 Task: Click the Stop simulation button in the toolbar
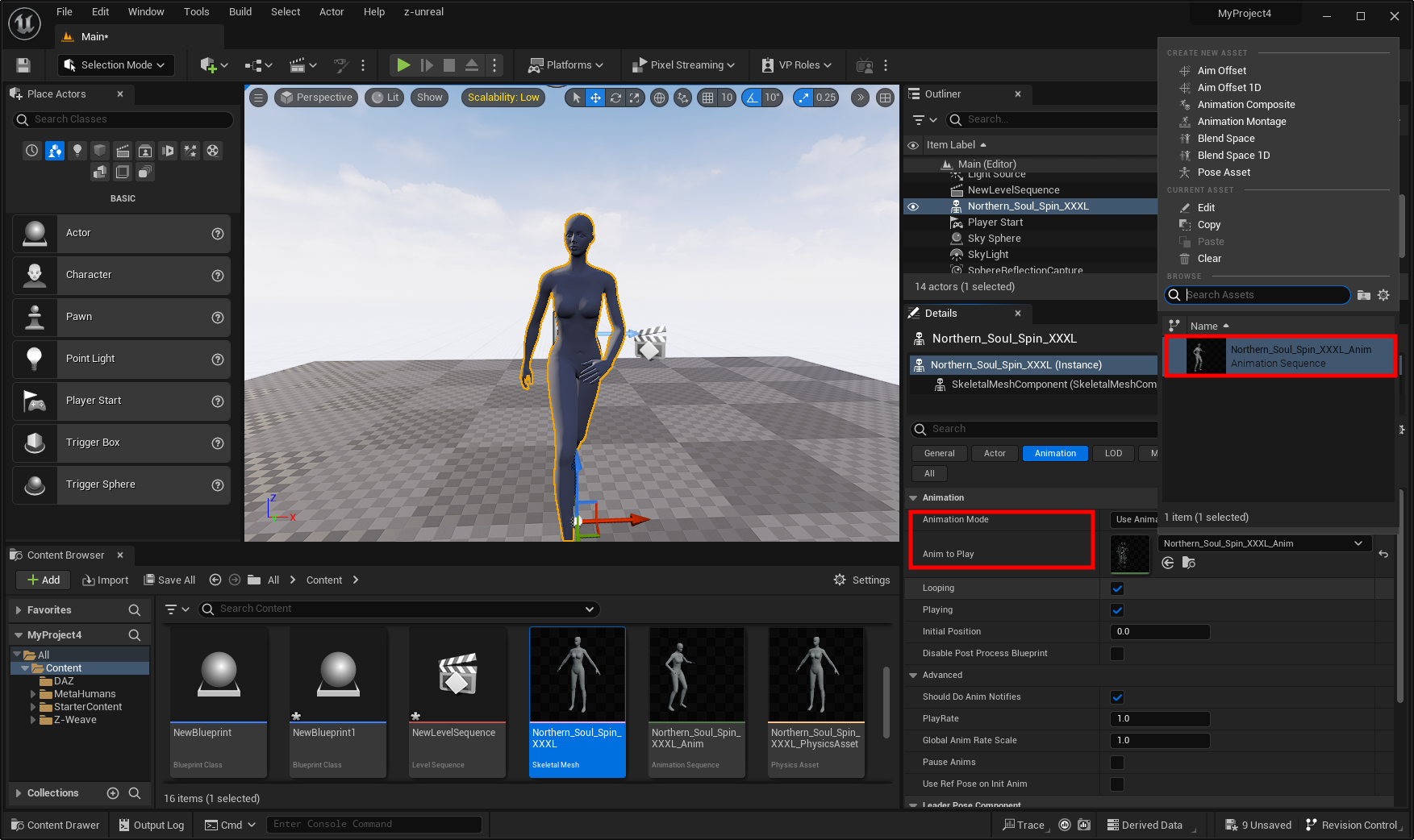449,65
